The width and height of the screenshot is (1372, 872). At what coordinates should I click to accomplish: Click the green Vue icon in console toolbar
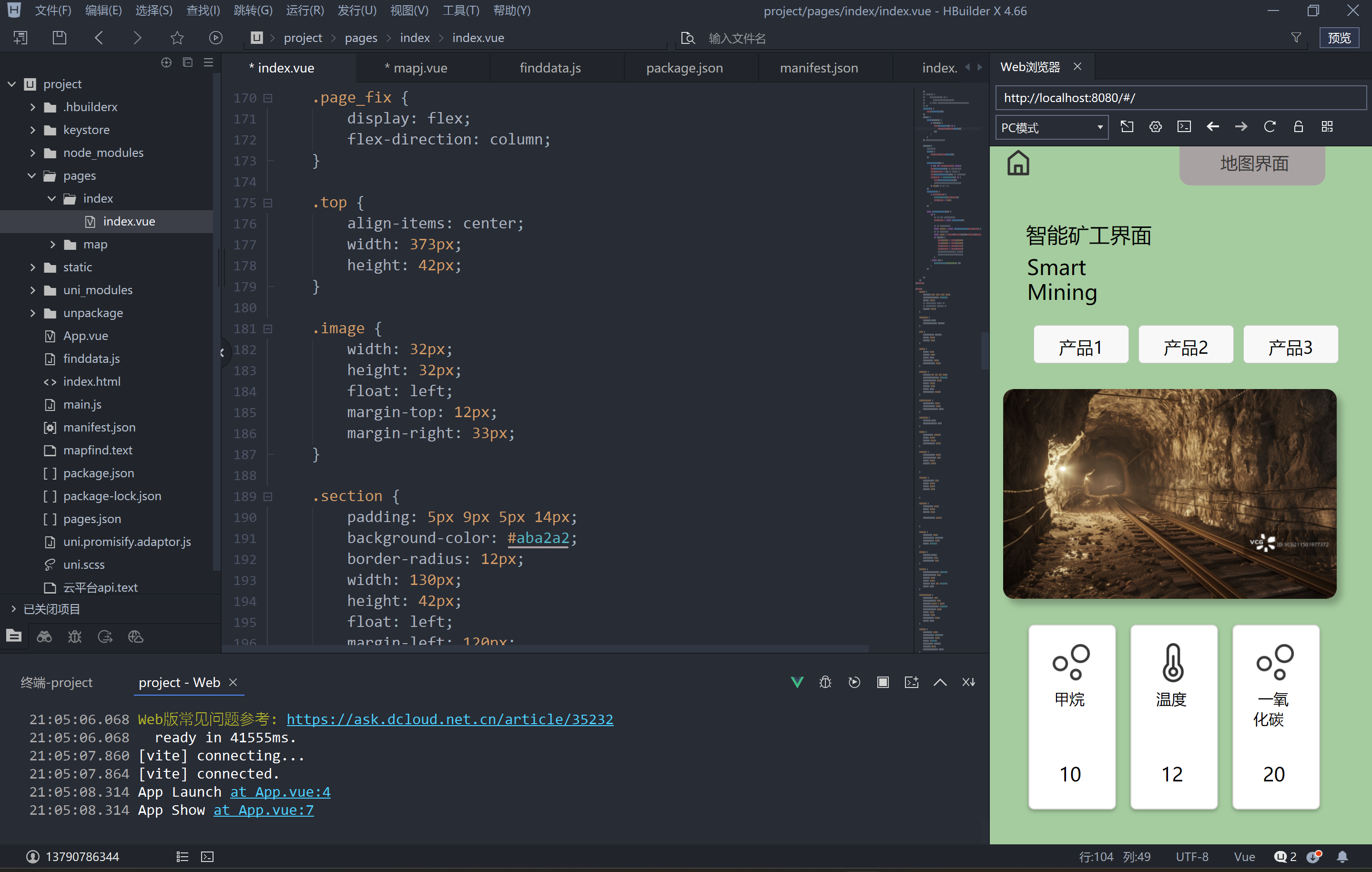coord(797,682)
